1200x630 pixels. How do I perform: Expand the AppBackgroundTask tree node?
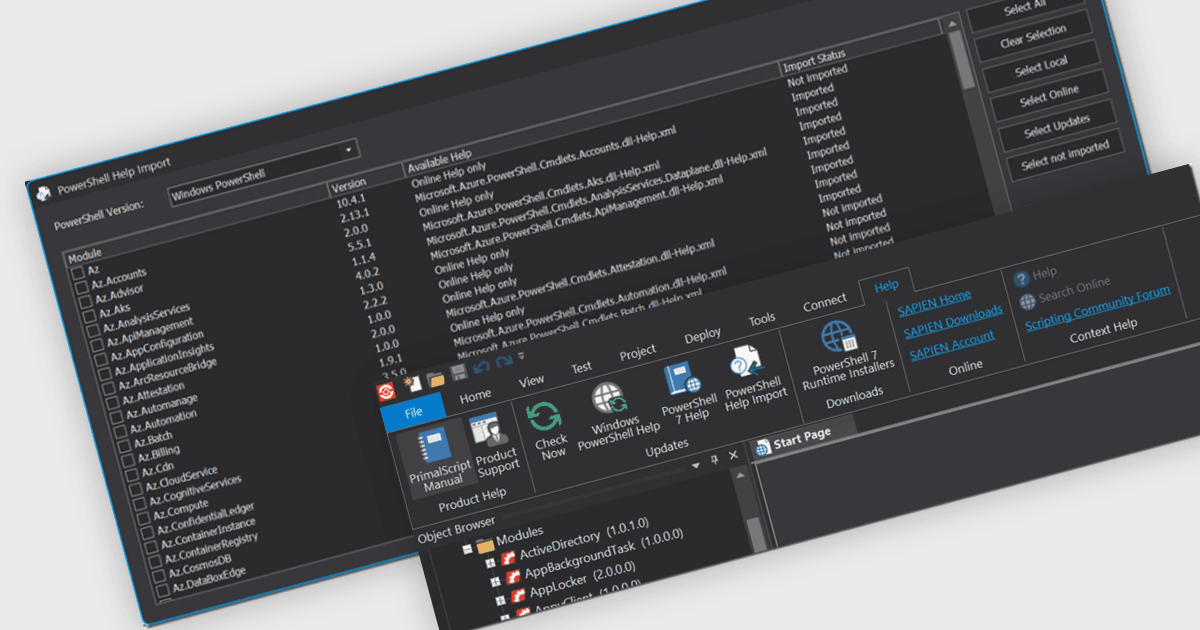pos(495,582)
